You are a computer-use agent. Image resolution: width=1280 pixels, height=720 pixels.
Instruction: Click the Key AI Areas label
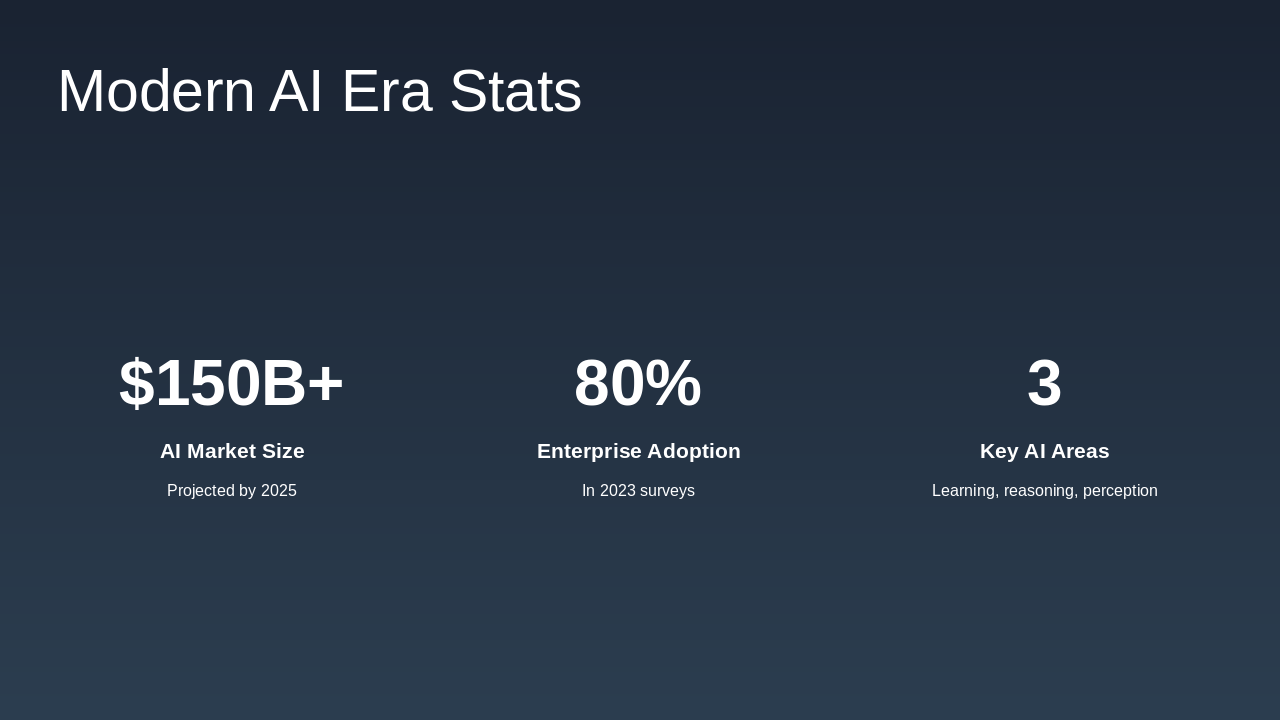(x=1044, y=451)
